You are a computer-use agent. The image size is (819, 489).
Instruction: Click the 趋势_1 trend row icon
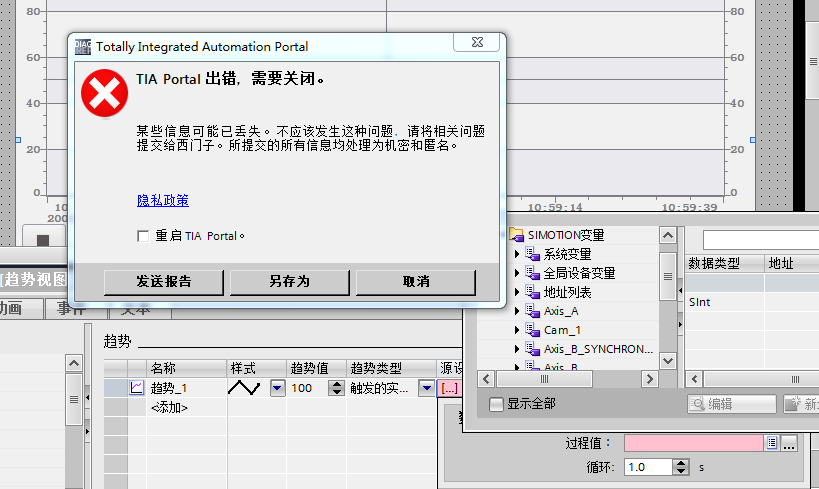137,388
